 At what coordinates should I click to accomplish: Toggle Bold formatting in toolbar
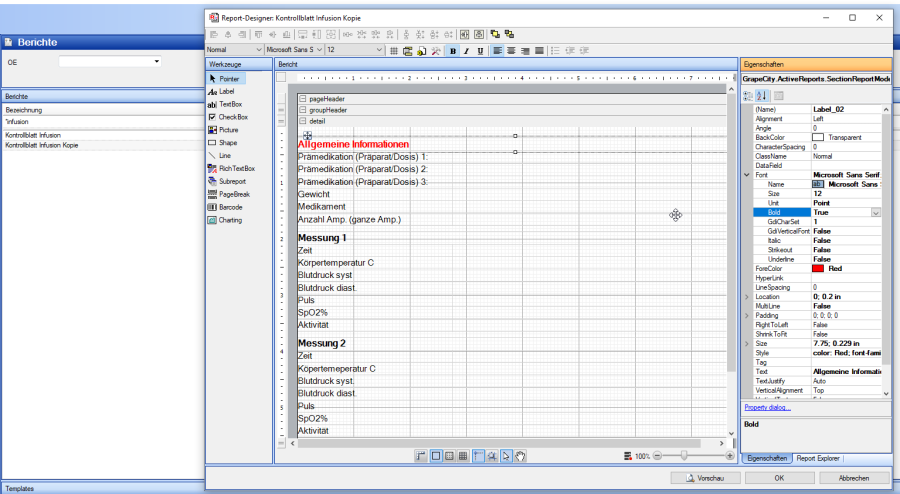(453, 50)
